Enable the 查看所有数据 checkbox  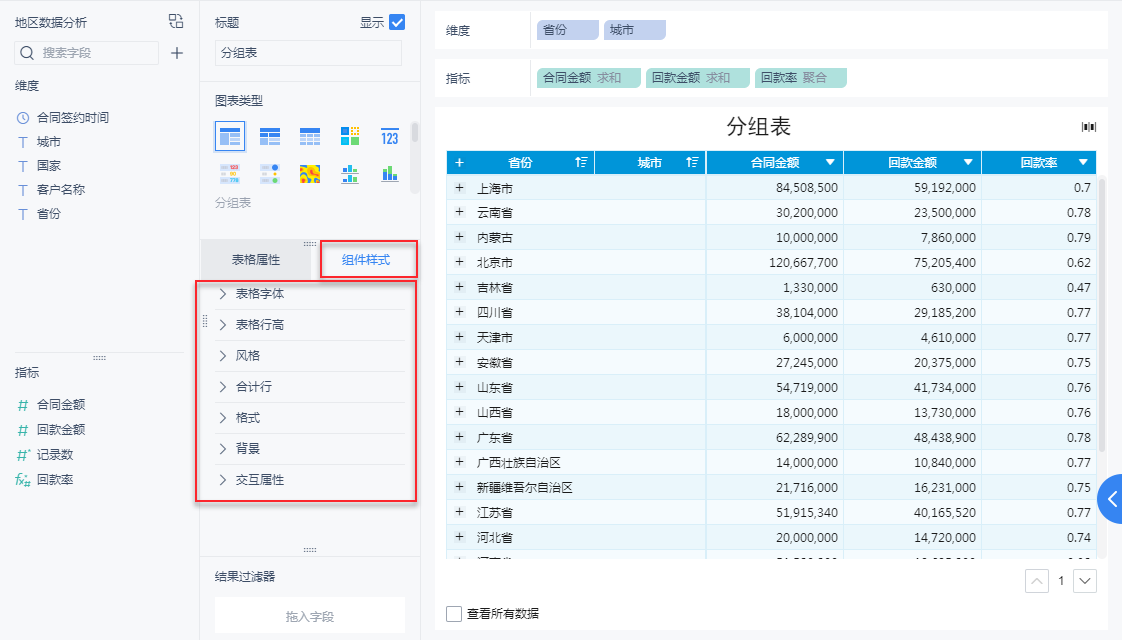[x=454, y=614]
